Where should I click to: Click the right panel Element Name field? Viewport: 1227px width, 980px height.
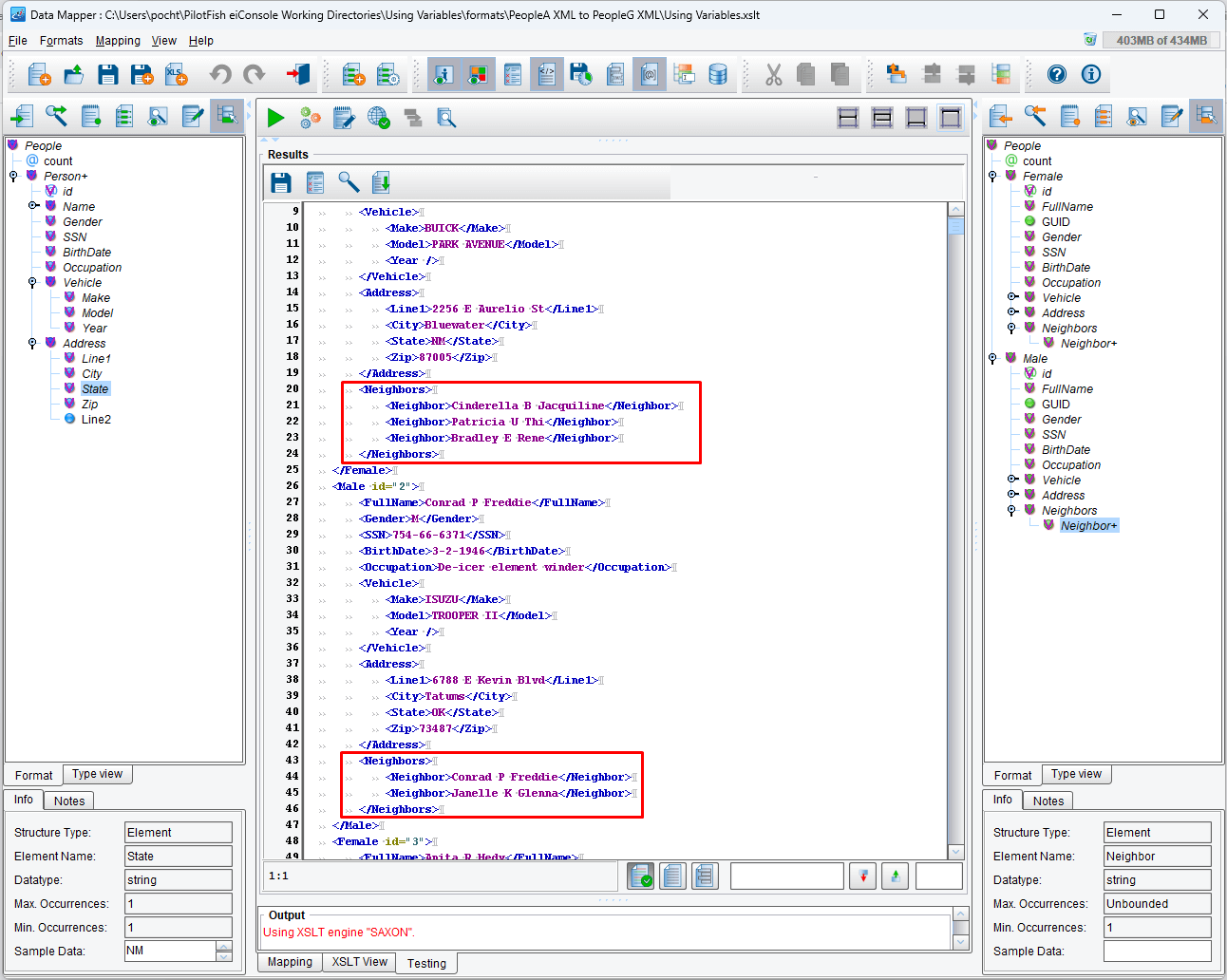[1157, 856]
